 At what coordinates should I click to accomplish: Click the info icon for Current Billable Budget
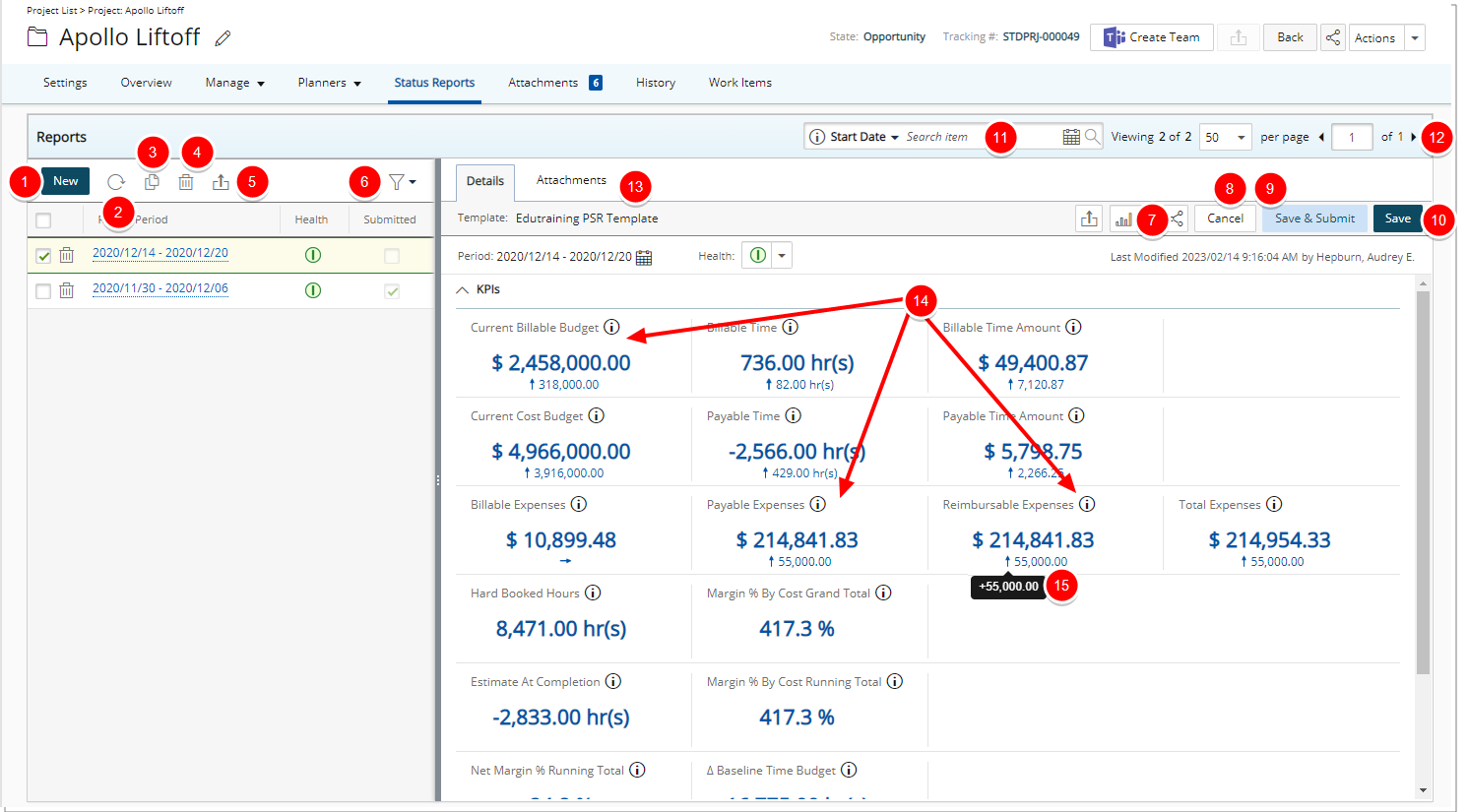pos(611,327)
